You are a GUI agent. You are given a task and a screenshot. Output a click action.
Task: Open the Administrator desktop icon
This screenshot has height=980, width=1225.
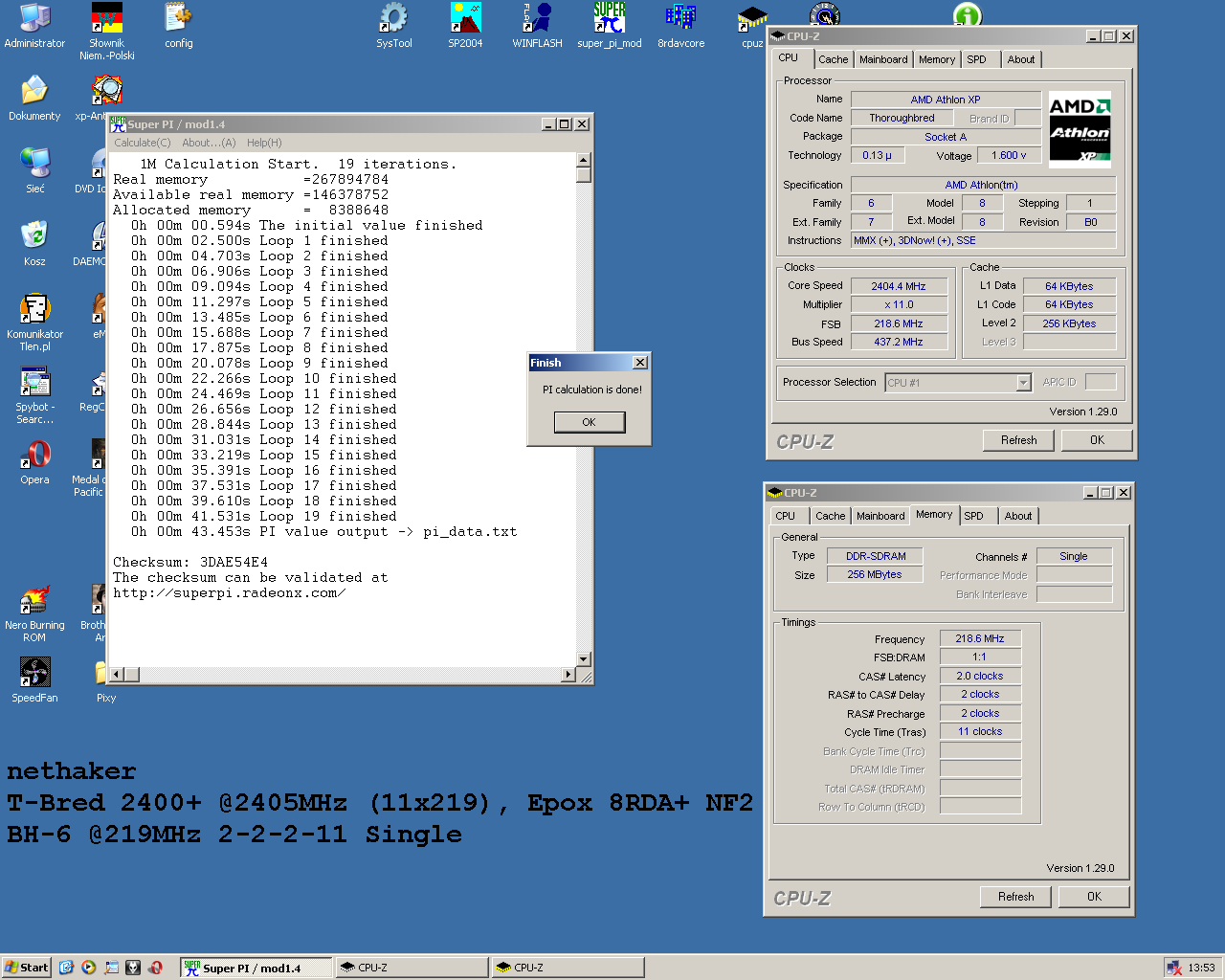click(34, 26)
